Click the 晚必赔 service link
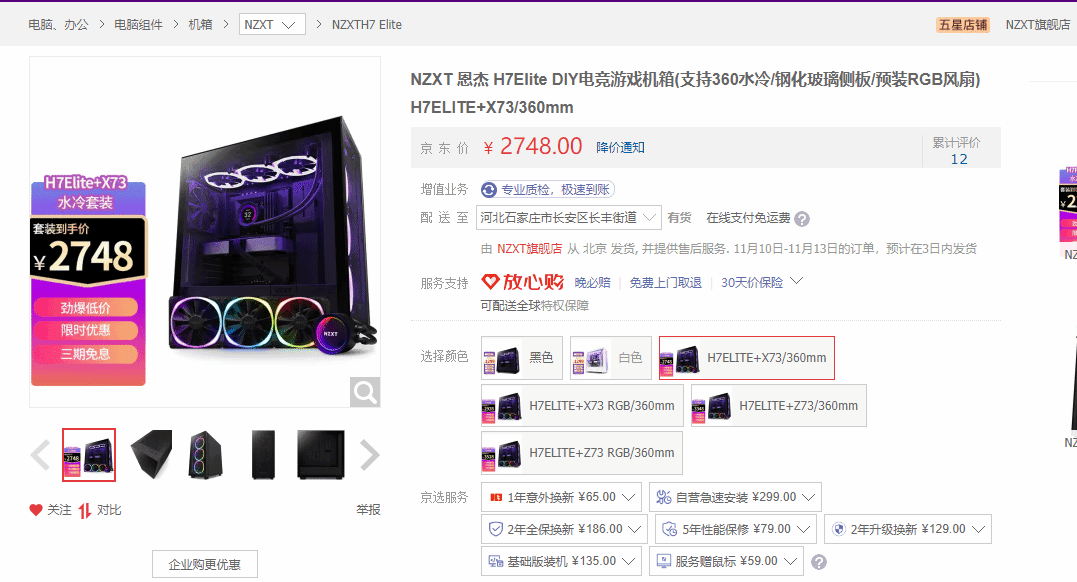This screenshot has height=582, width=1077. [x=593, y=283]
